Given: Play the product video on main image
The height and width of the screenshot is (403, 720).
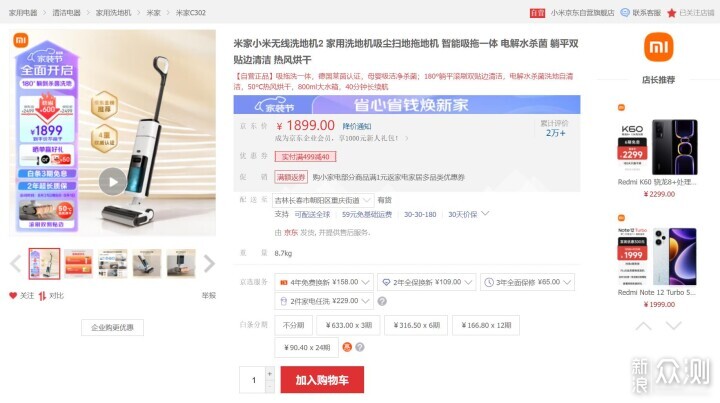Looking at the screenshot, I should click(x=112, y=181).
